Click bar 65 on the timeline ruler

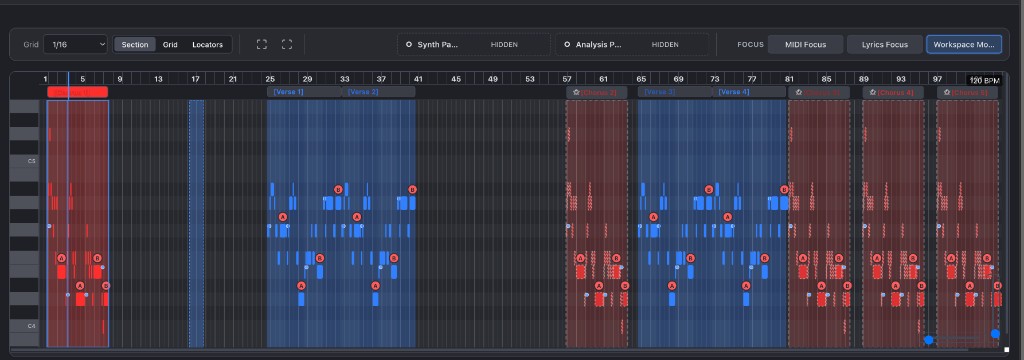click(641, 79)
